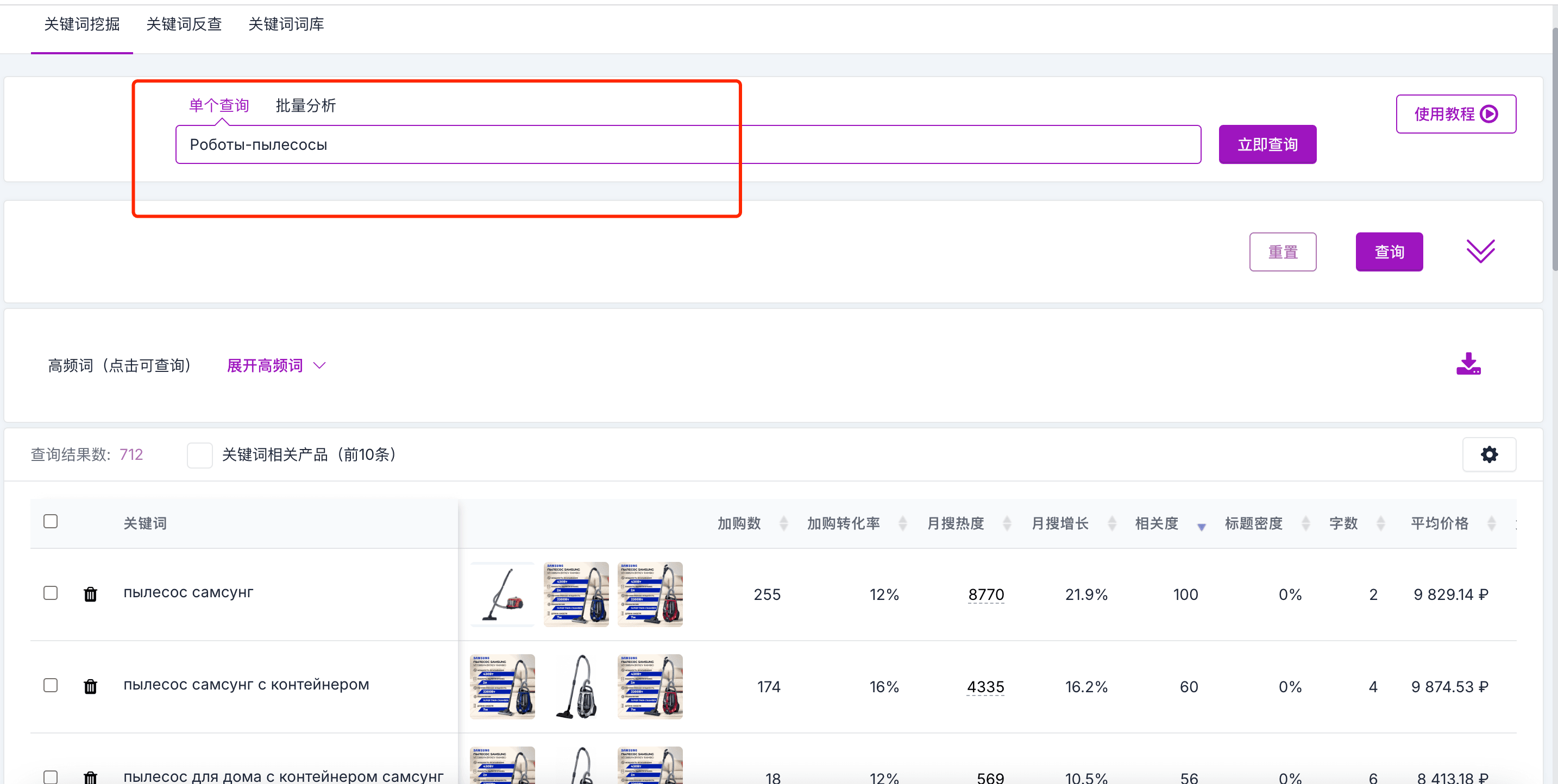Switch to 关键词反查 tab
Screen dimensions: 1558x784
point(184,24)
